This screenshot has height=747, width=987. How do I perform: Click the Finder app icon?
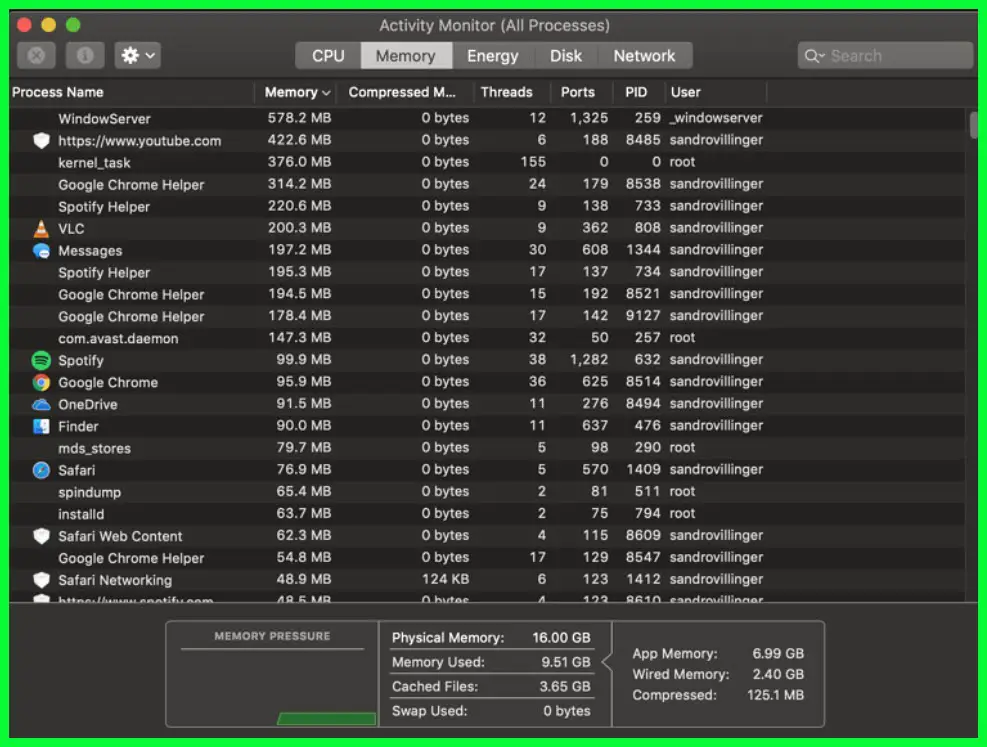pos(41,426)
